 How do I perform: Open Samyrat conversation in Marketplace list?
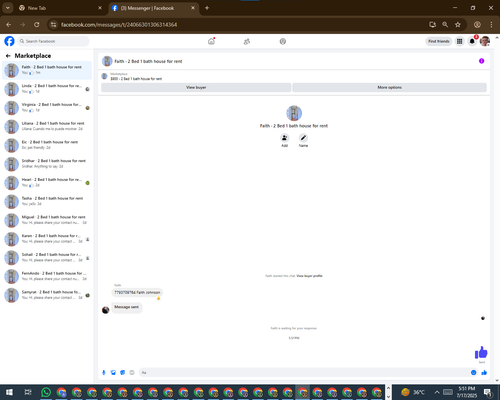[47, 295]
